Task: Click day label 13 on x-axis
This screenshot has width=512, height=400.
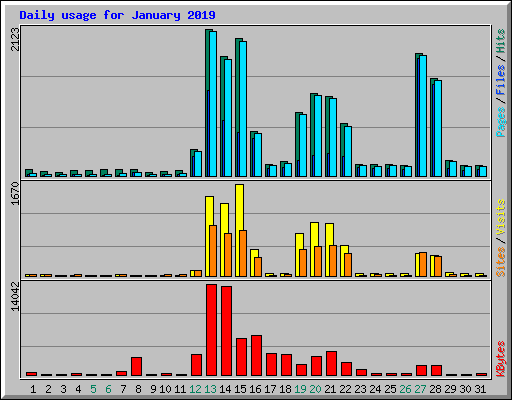Action: click(x=210, y=389)
